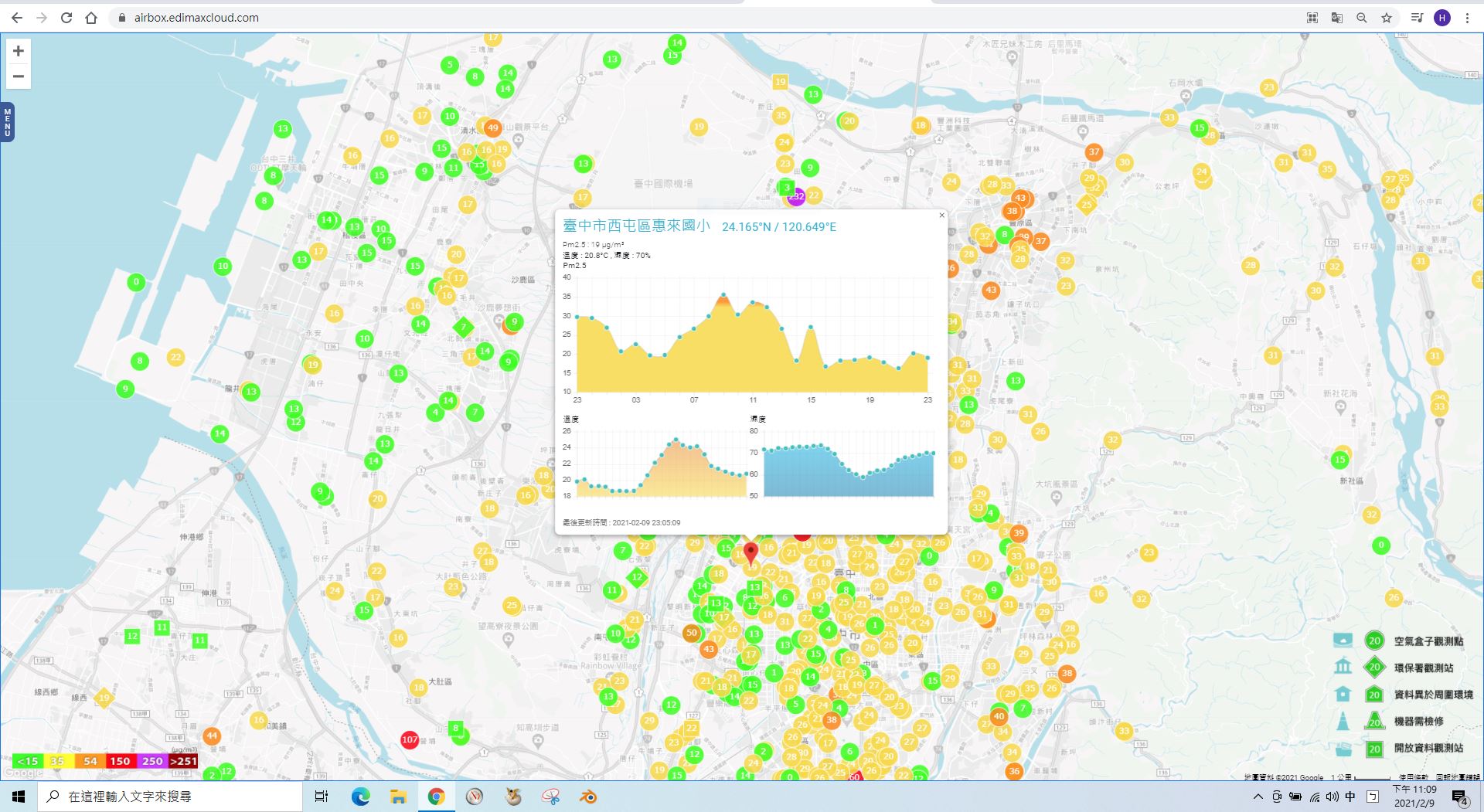This screenshot has width=1484, height=812.
Task: Open the Snipping tool scissors icon on taskbar
Action: (550, 797)
